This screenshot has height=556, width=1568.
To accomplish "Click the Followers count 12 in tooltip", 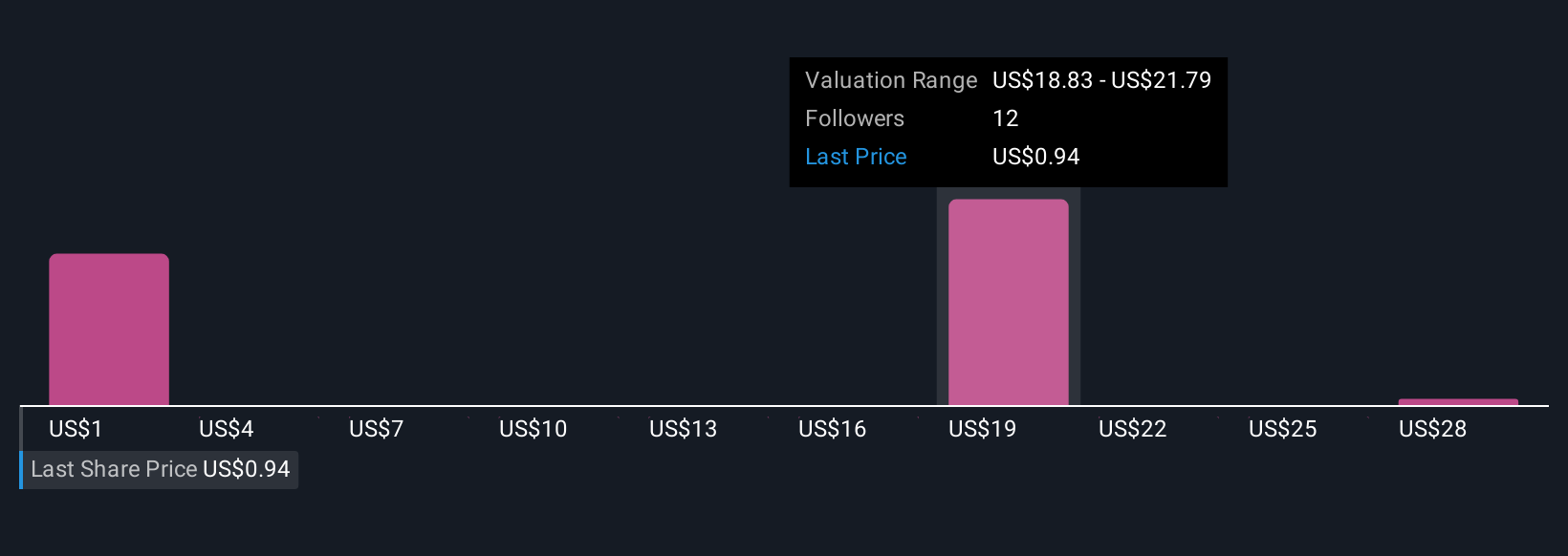I will pos(1006,118).
